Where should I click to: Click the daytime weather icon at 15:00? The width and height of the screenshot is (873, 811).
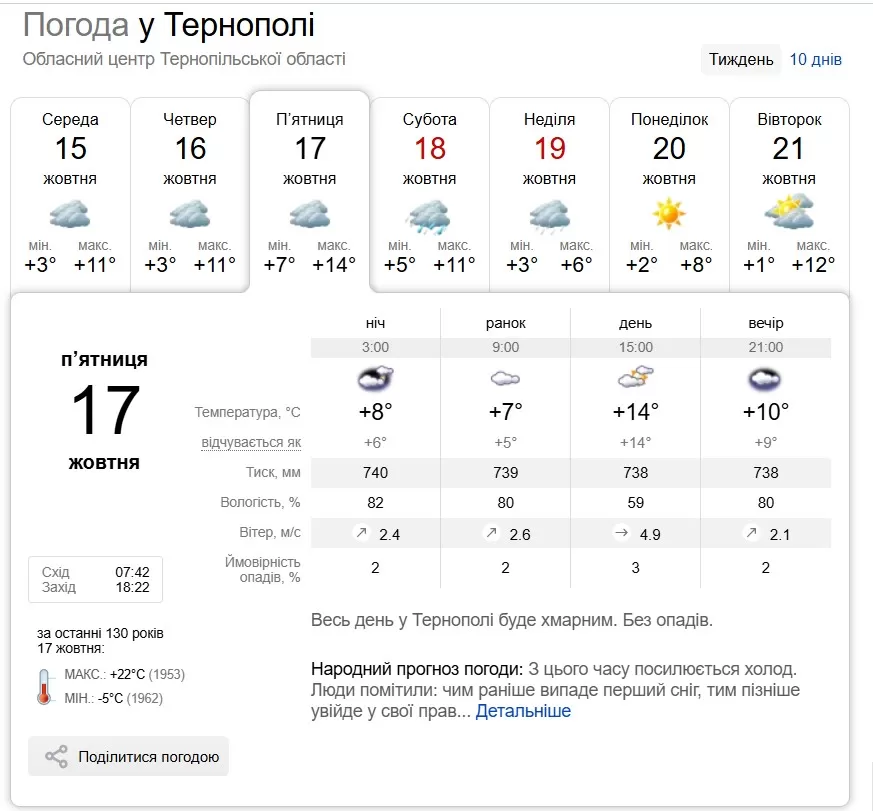(x=635, y=378)
